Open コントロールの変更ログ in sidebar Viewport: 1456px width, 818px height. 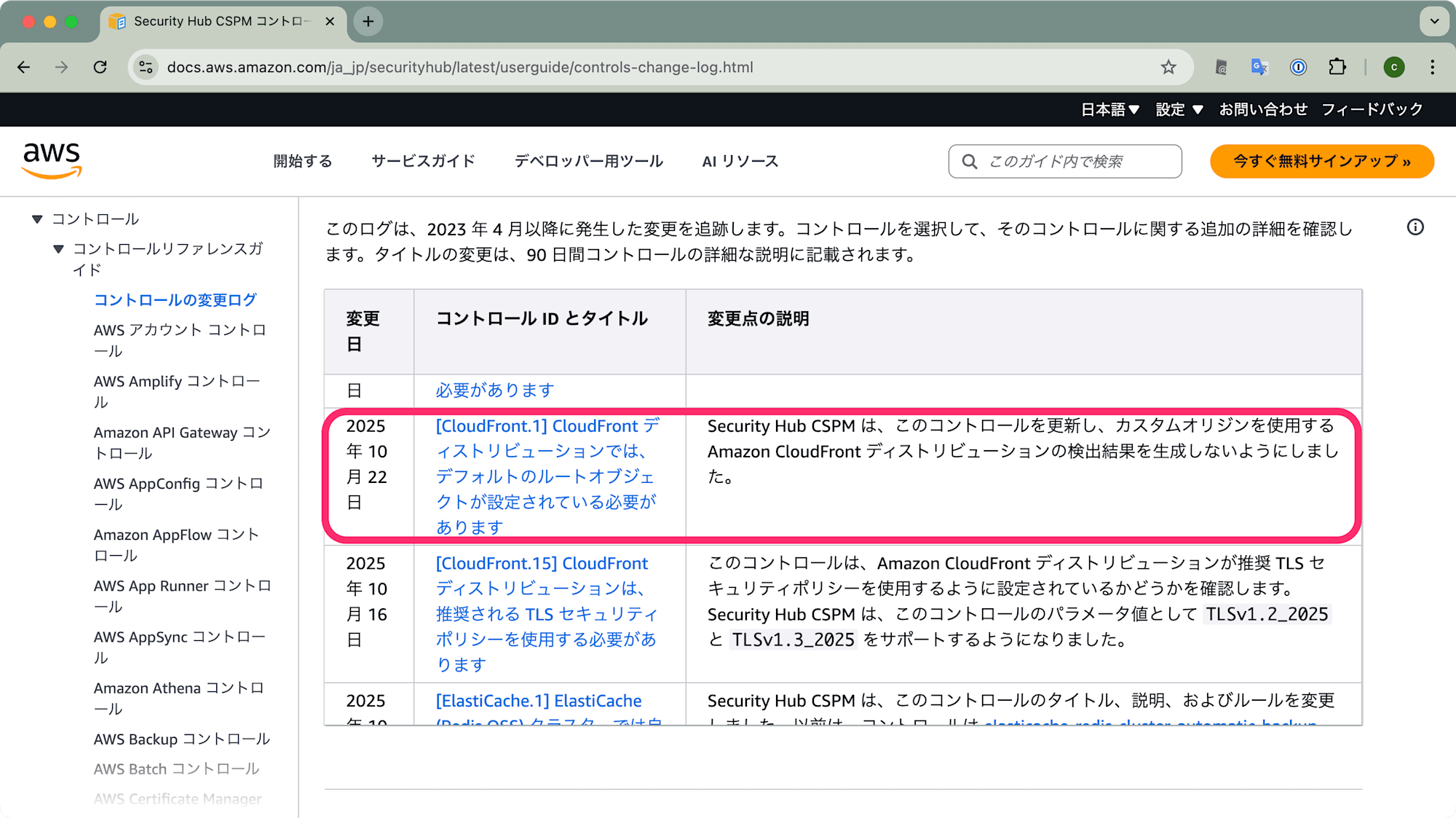click(175, 300)
